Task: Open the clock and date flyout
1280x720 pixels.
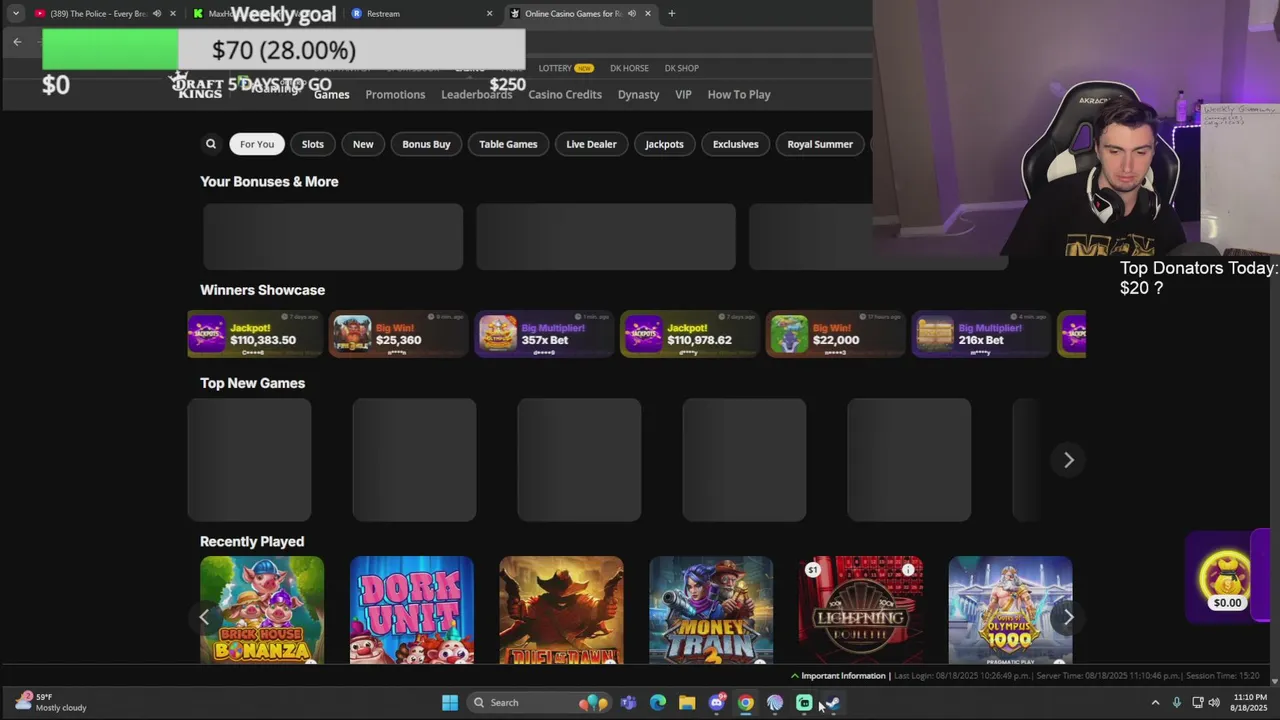Action: (x=1249, y=703)
